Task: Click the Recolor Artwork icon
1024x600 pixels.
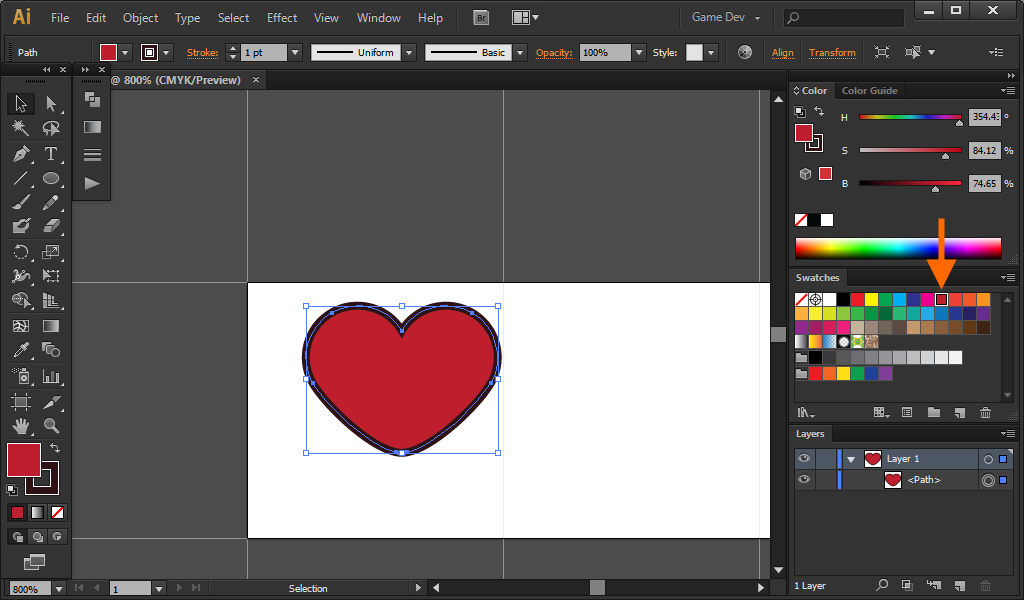Action: tap(744, 52)
